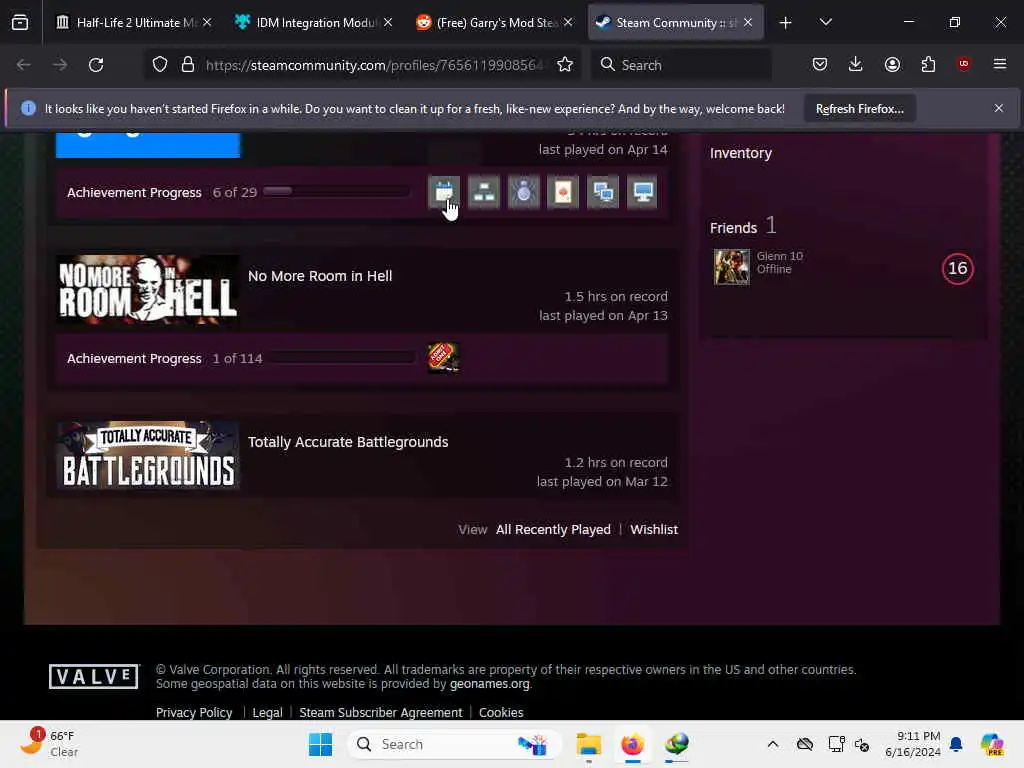Open No More Room in Hell title link
The image size is (1024, 768).
click(x=320, y=276)
